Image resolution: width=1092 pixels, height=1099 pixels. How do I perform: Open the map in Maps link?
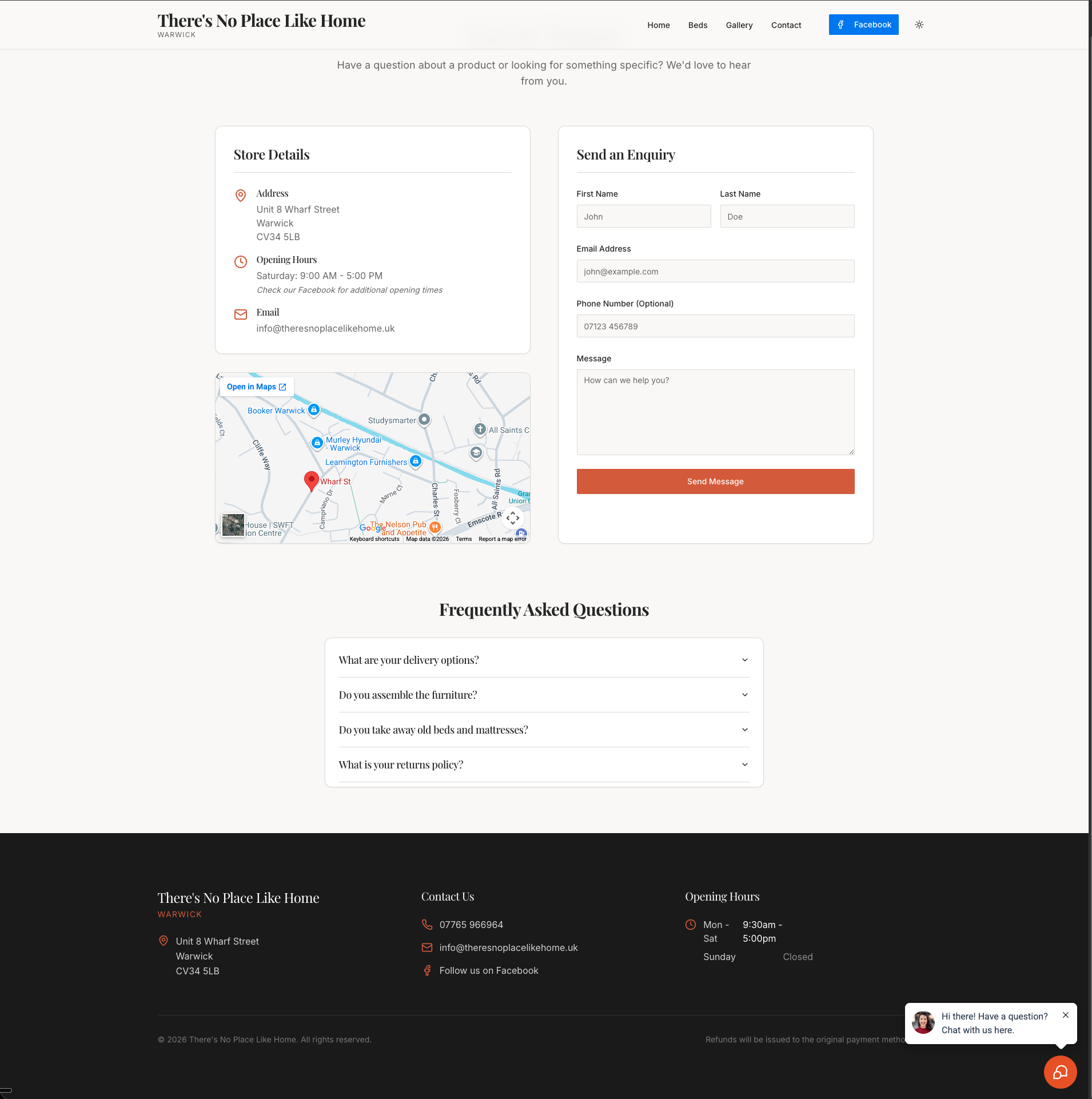[256, 387]
